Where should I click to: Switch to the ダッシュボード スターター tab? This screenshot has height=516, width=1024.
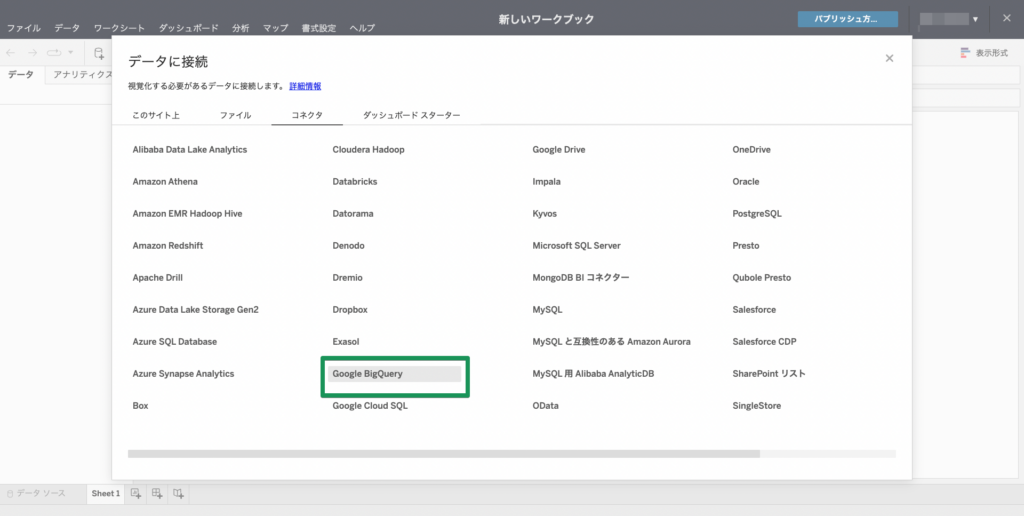point(411,115)
